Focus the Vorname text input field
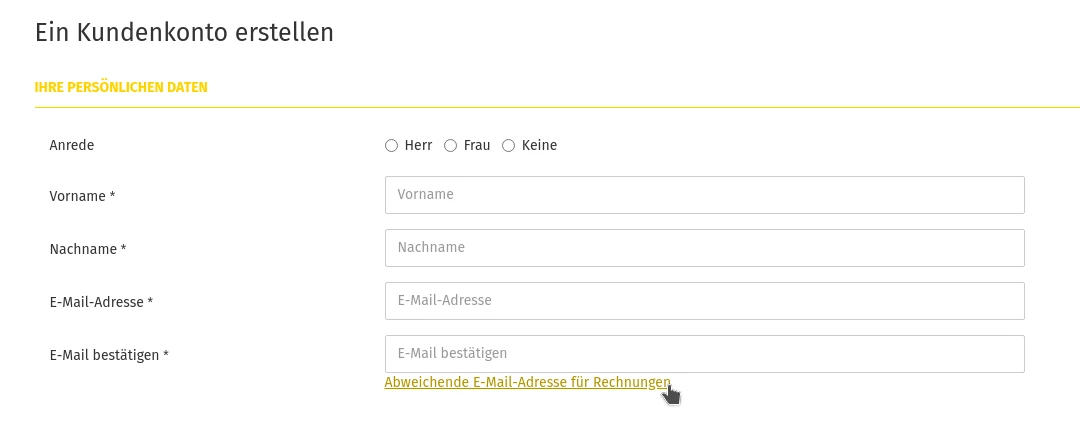 (705, 195)
